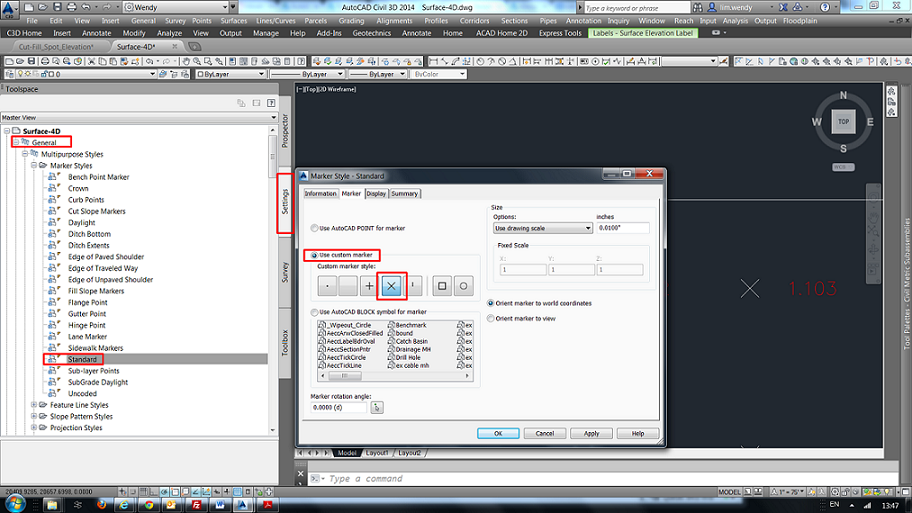Open the ByLayer color dropdown
Image resolution: width=912 pixels, height=513 pixels.
pos(231,74)
